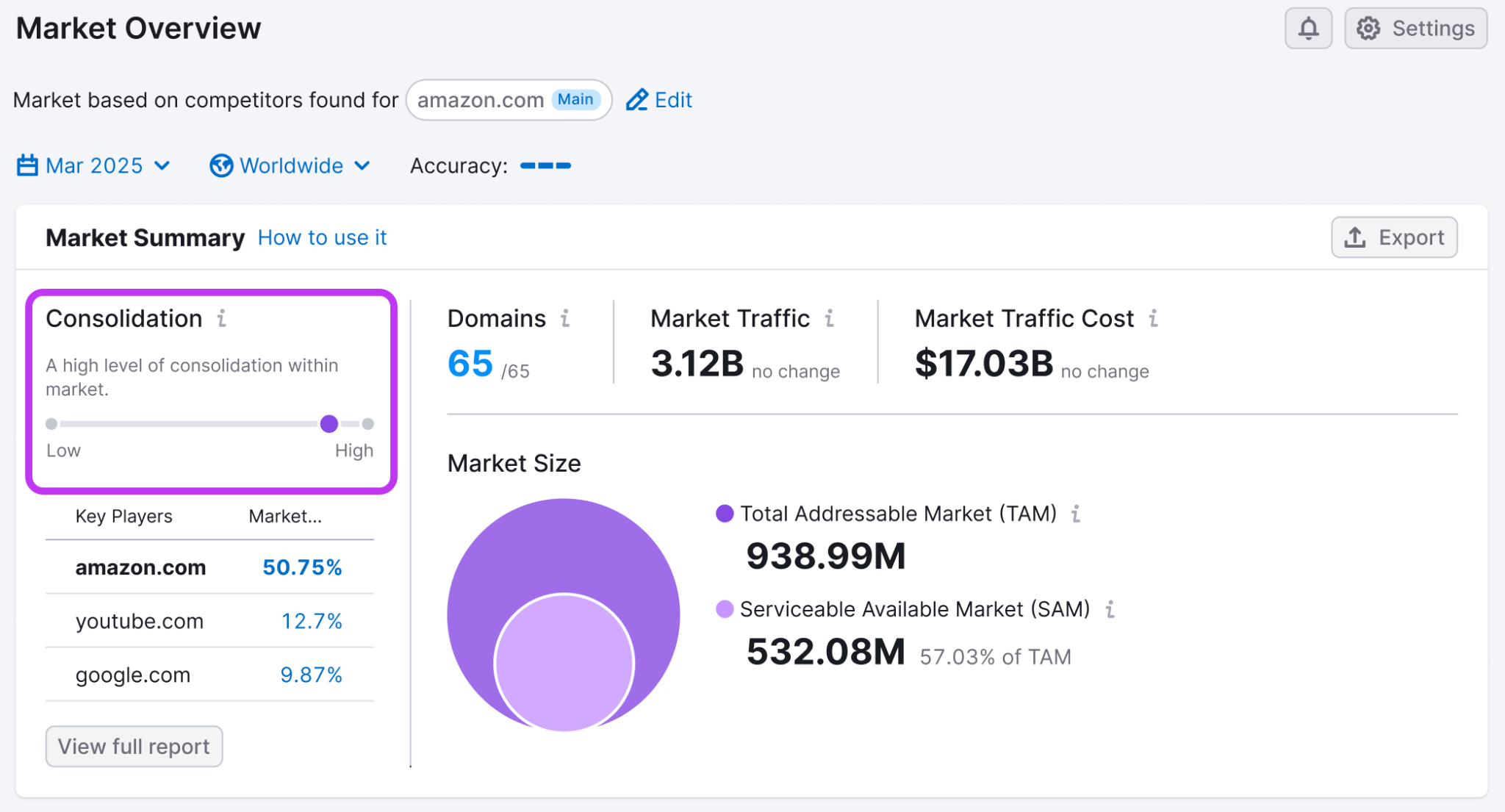
Task: Click the TAM info icon
Action: point(1076,514)
